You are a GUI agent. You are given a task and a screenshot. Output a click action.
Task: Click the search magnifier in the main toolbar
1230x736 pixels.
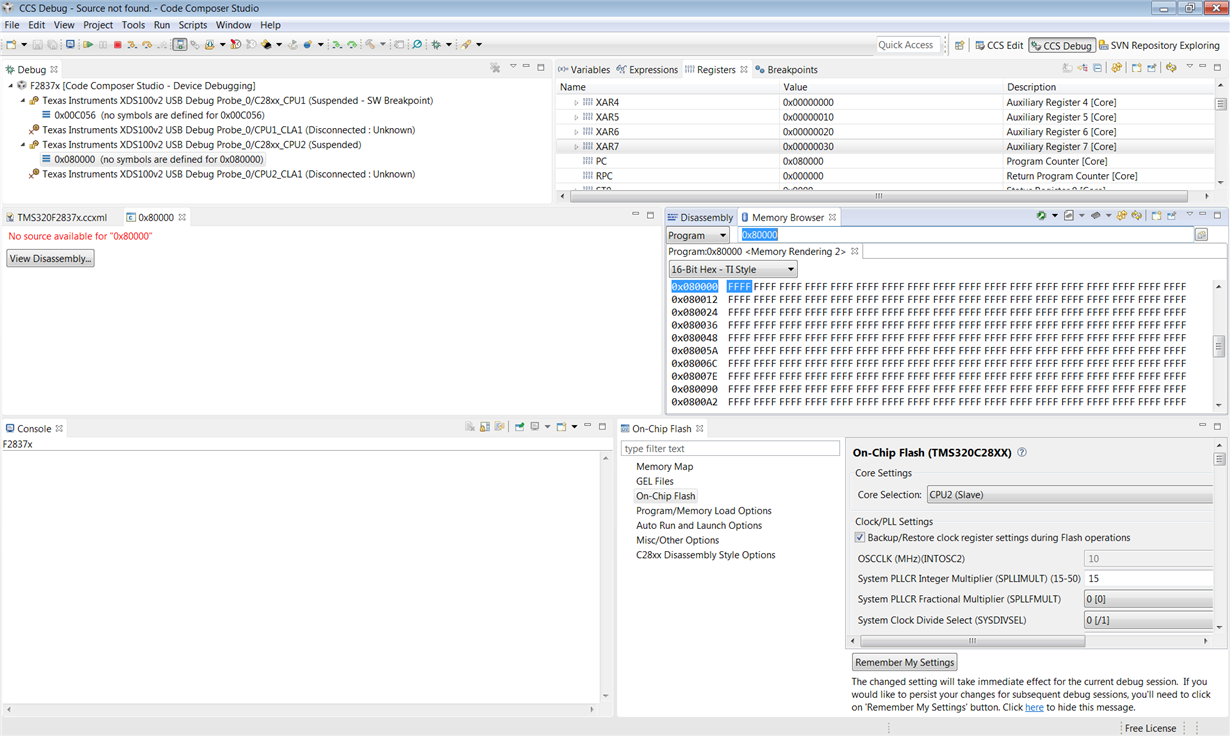pyautogui.click(x=416, y=45)
